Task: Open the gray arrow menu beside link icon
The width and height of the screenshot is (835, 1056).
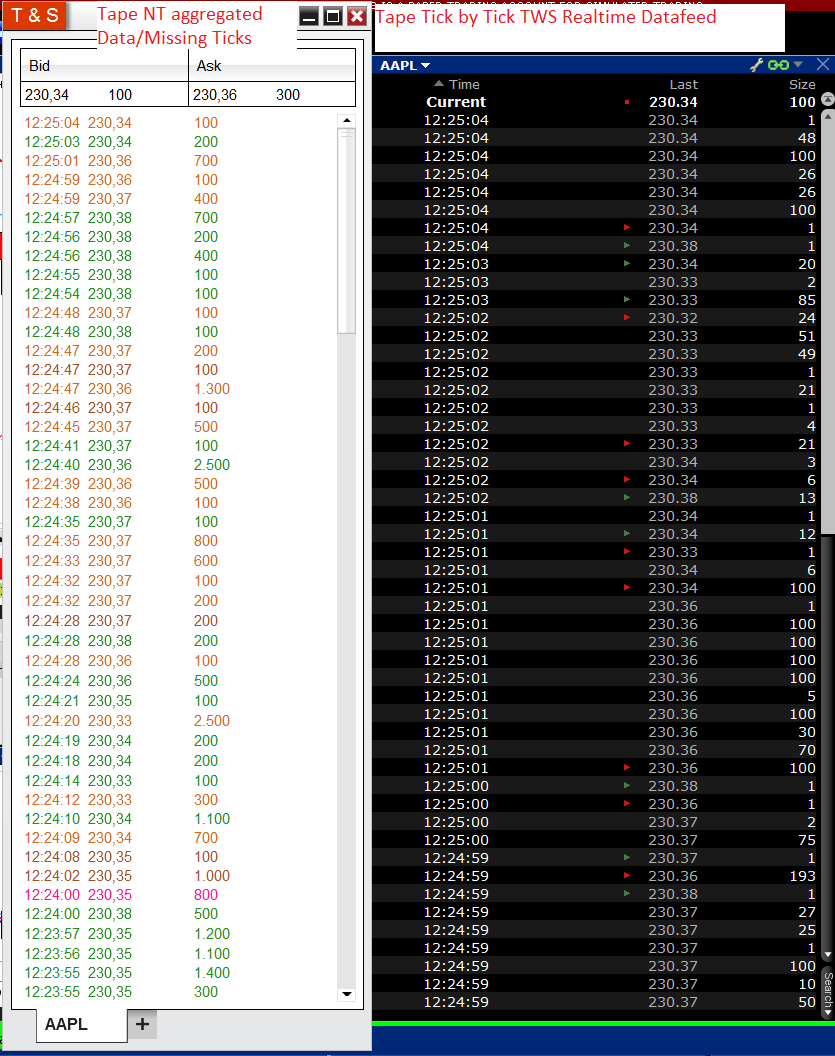Action: (x=798, y=64)
